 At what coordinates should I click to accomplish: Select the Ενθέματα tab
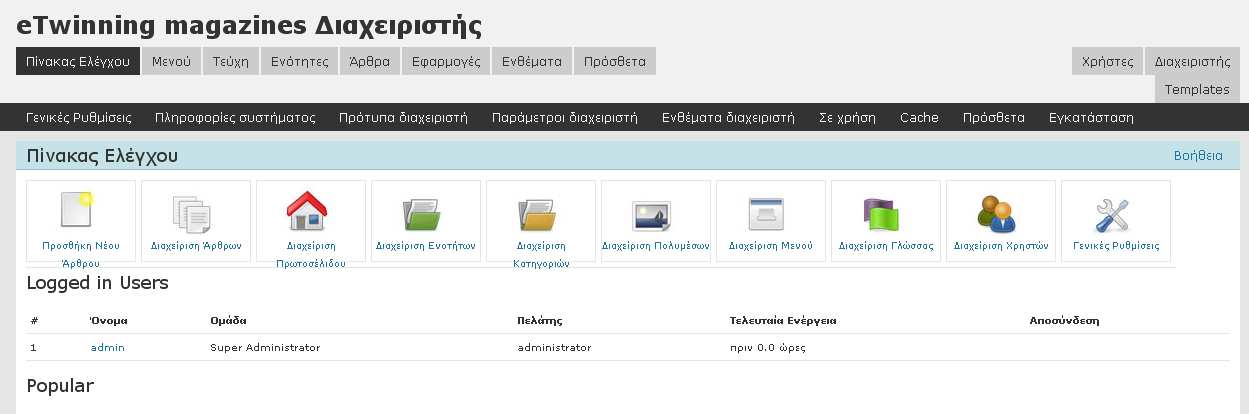(532, 61)
